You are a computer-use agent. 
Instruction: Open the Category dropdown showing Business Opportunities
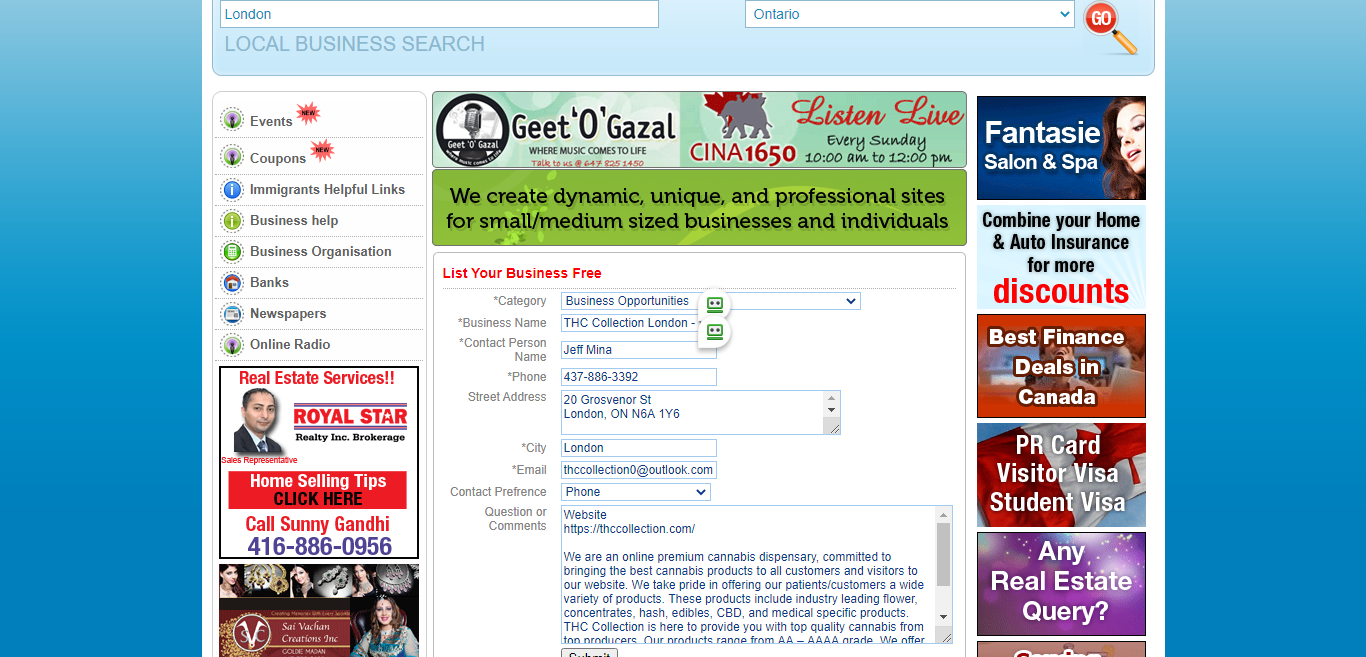pos(711,301)
